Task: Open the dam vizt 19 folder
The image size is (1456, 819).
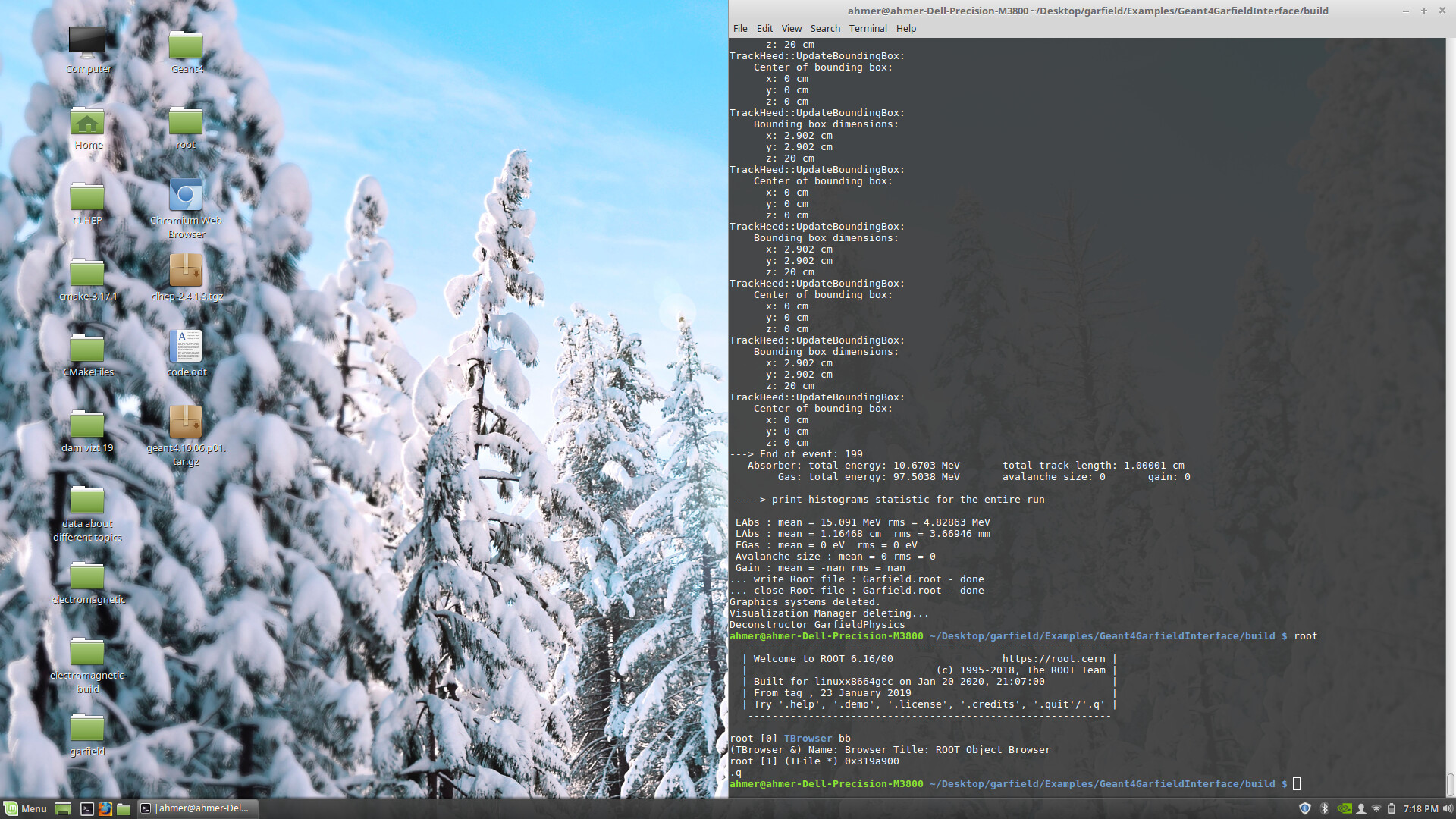Action: [87, 430]
